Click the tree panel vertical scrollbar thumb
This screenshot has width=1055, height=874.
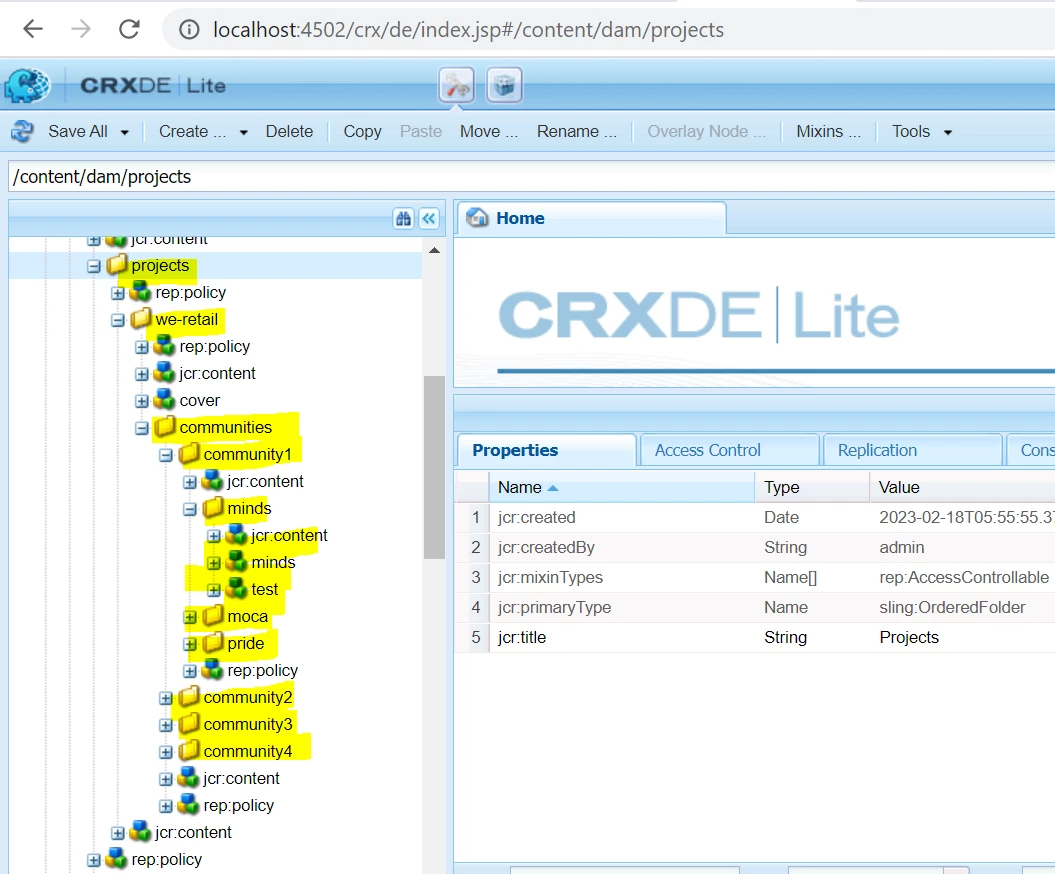point(434,467)
